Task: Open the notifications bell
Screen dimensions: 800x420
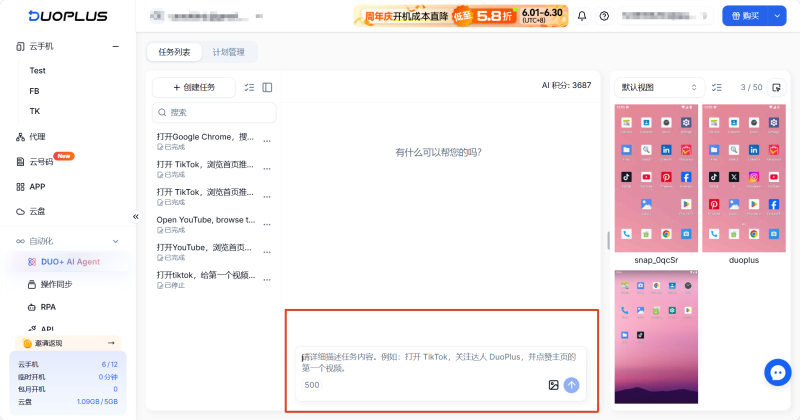Action: point(582,16)
